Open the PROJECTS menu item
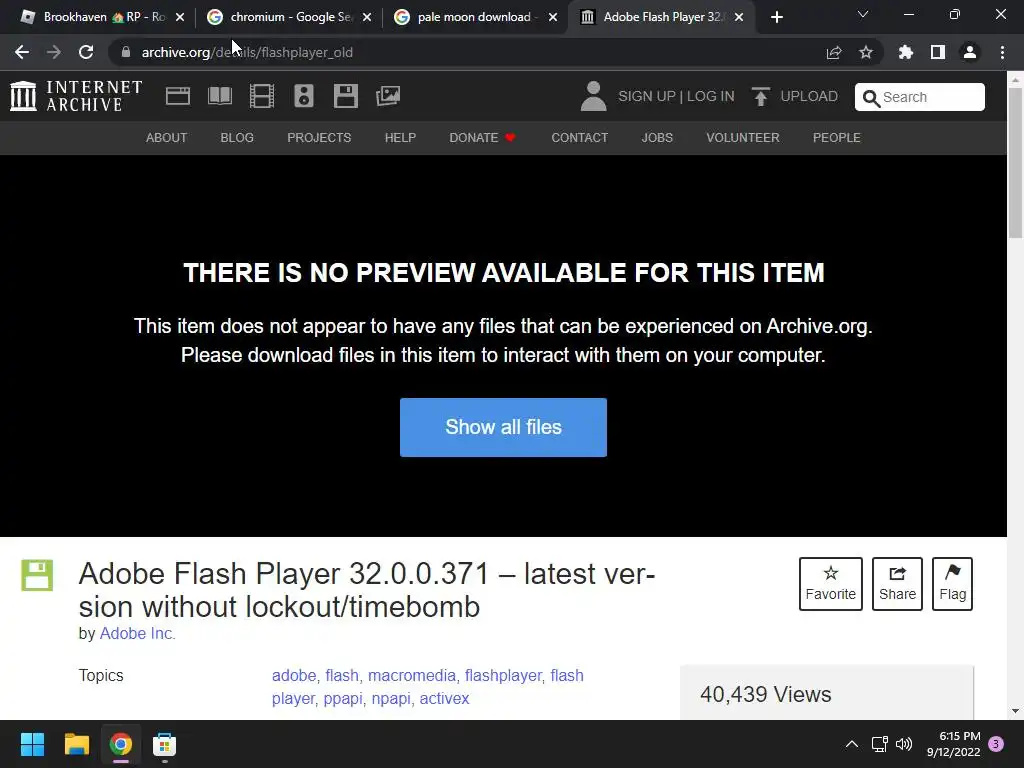 pos(319,138)
